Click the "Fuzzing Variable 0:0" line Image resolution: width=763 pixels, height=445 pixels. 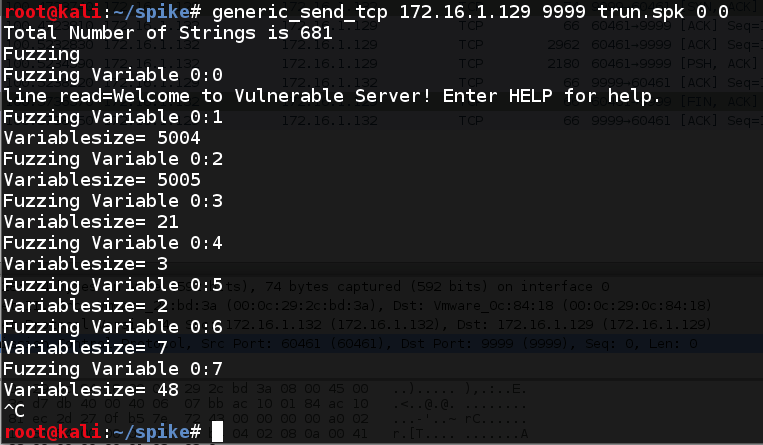click(113, 75)
